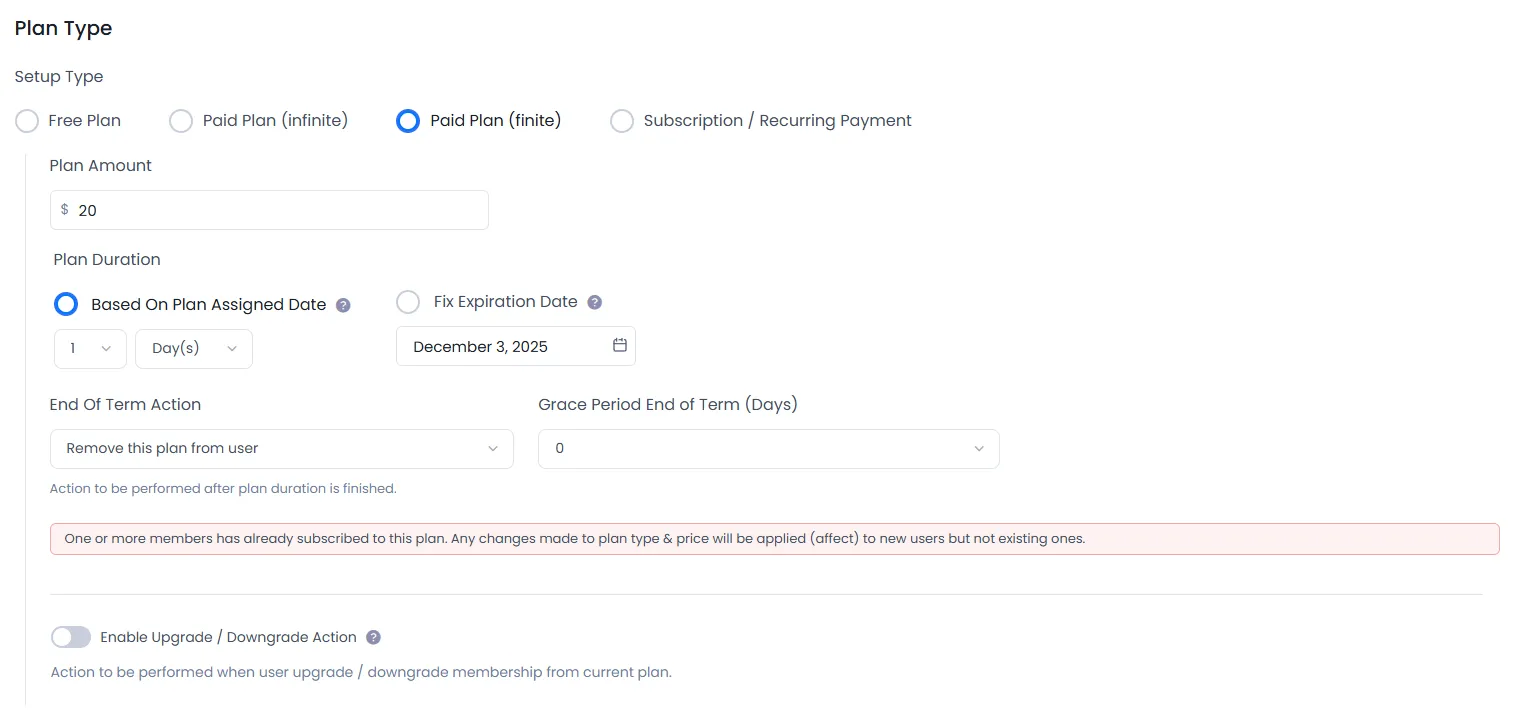Select Based On Plan Assigned Date
Screen dimensions: 1528x721
point(66,304)
